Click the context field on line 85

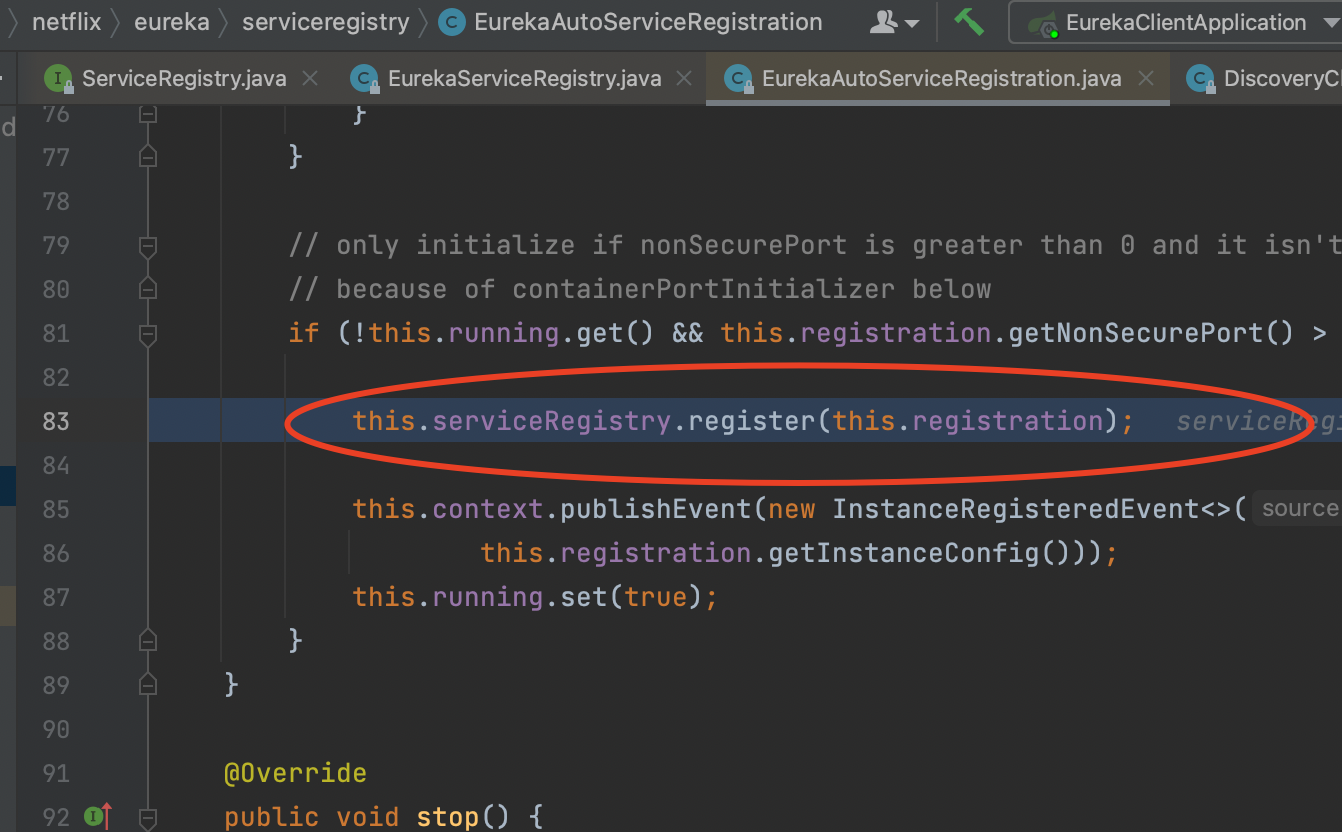tap(488, 509)
